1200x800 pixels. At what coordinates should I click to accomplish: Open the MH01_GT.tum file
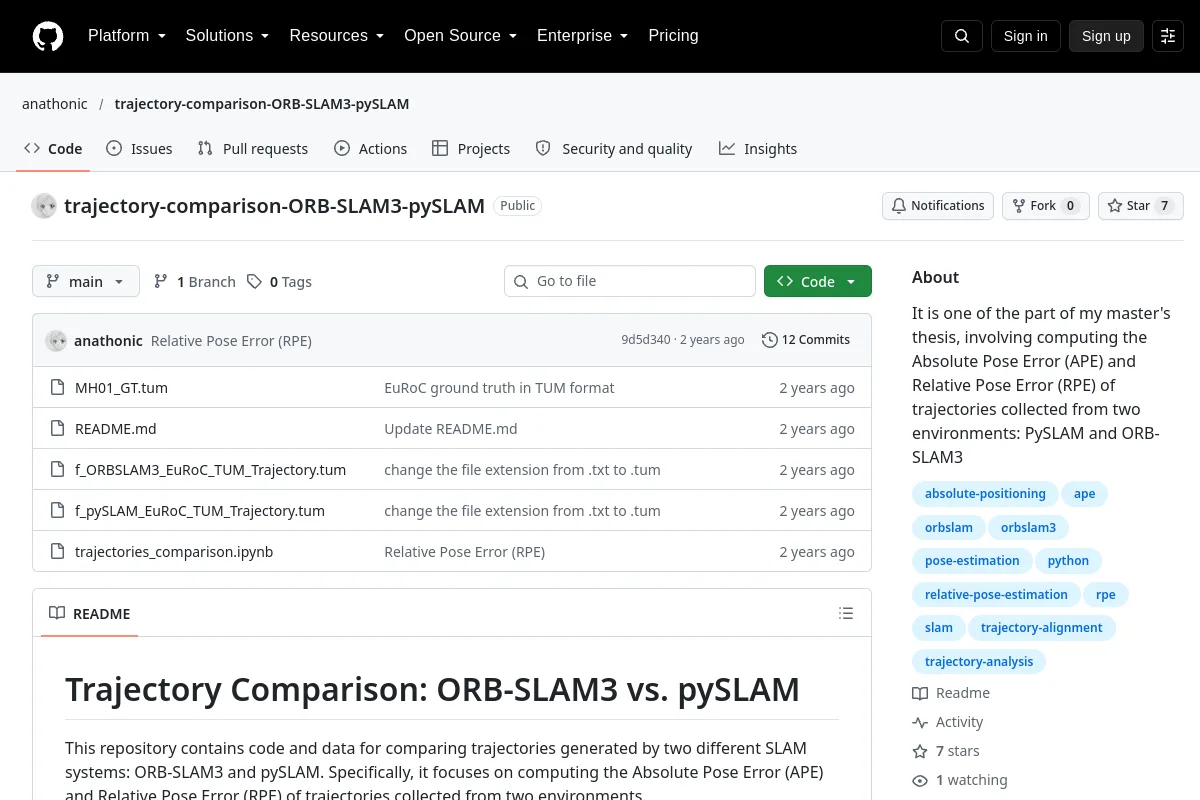coord(121,387)
